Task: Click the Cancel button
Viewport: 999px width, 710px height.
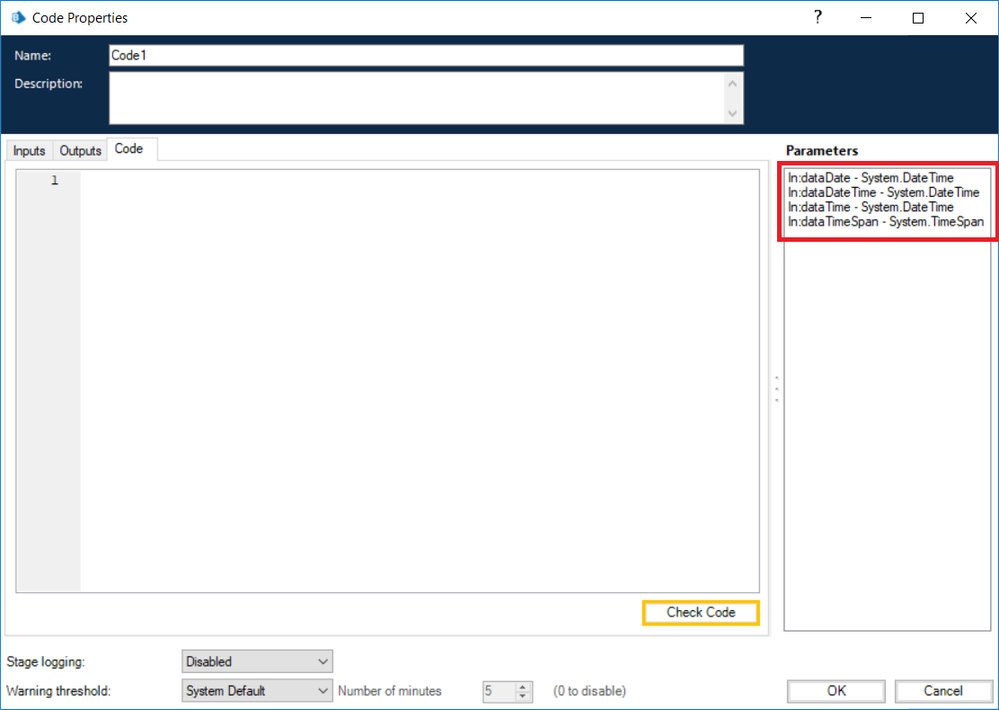Action: (944, 691)
